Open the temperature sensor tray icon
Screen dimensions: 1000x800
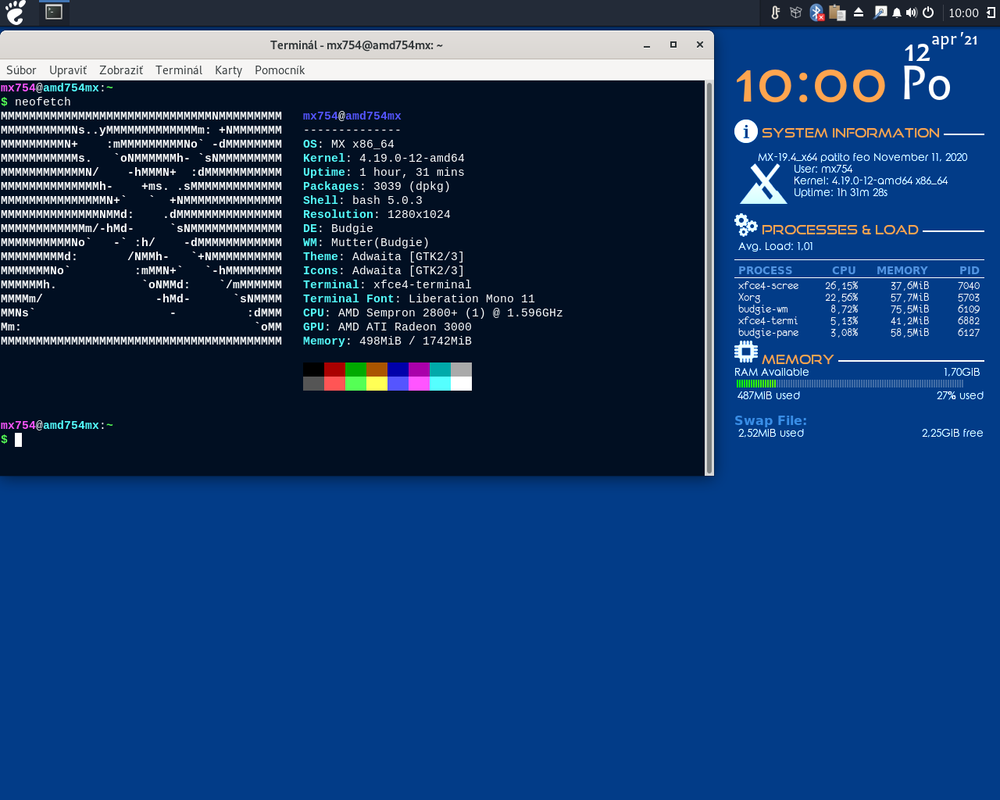tap(776, 13)
